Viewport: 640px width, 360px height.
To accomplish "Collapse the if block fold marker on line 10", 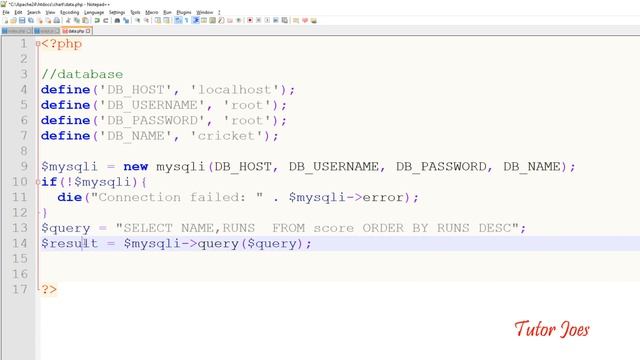I will 38,182.
